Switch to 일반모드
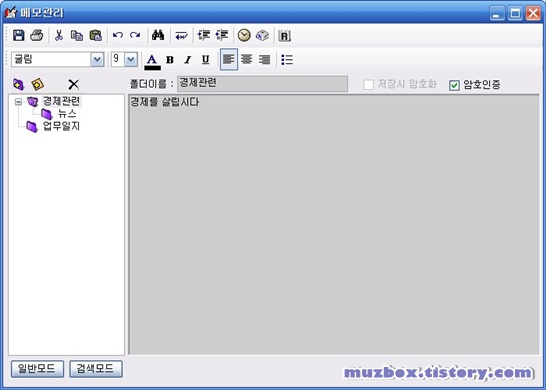 click(37, 369)
